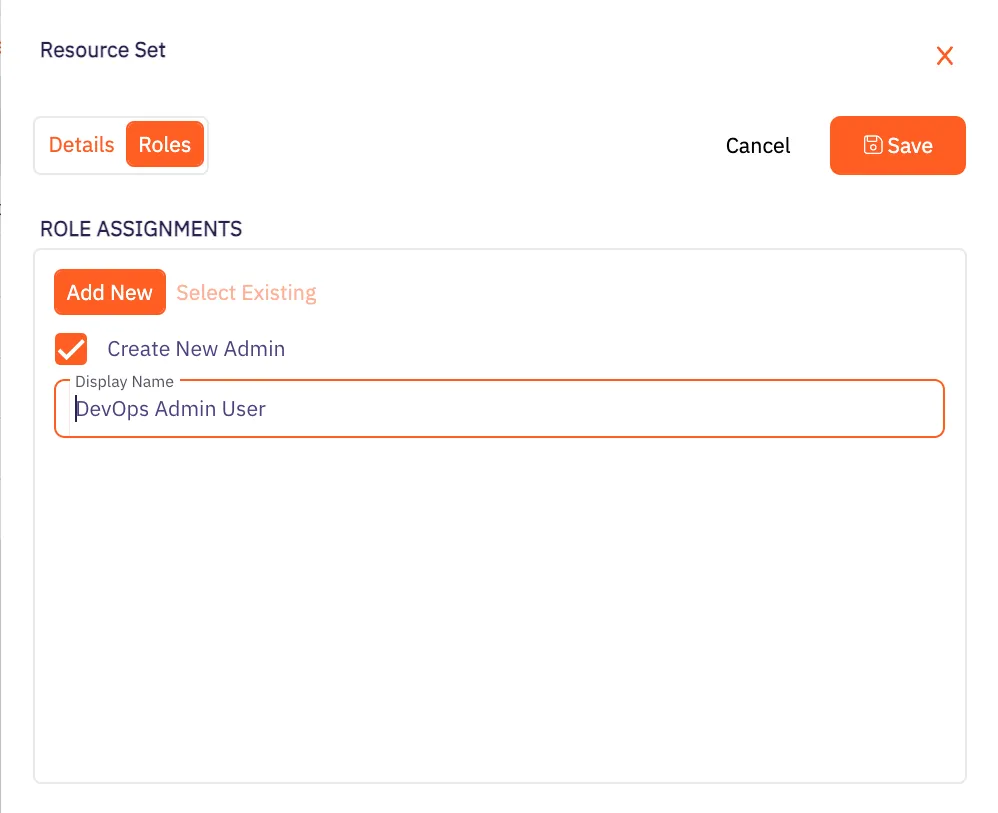Click the Display Name field label
998x813 pixels.
point(124,381)
